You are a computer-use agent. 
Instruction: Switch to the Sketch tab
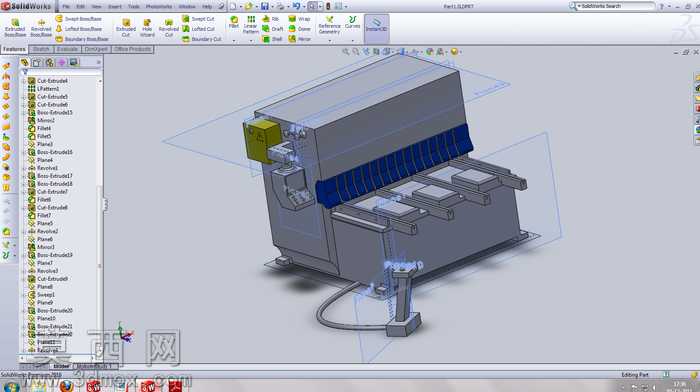pos(41,49)
